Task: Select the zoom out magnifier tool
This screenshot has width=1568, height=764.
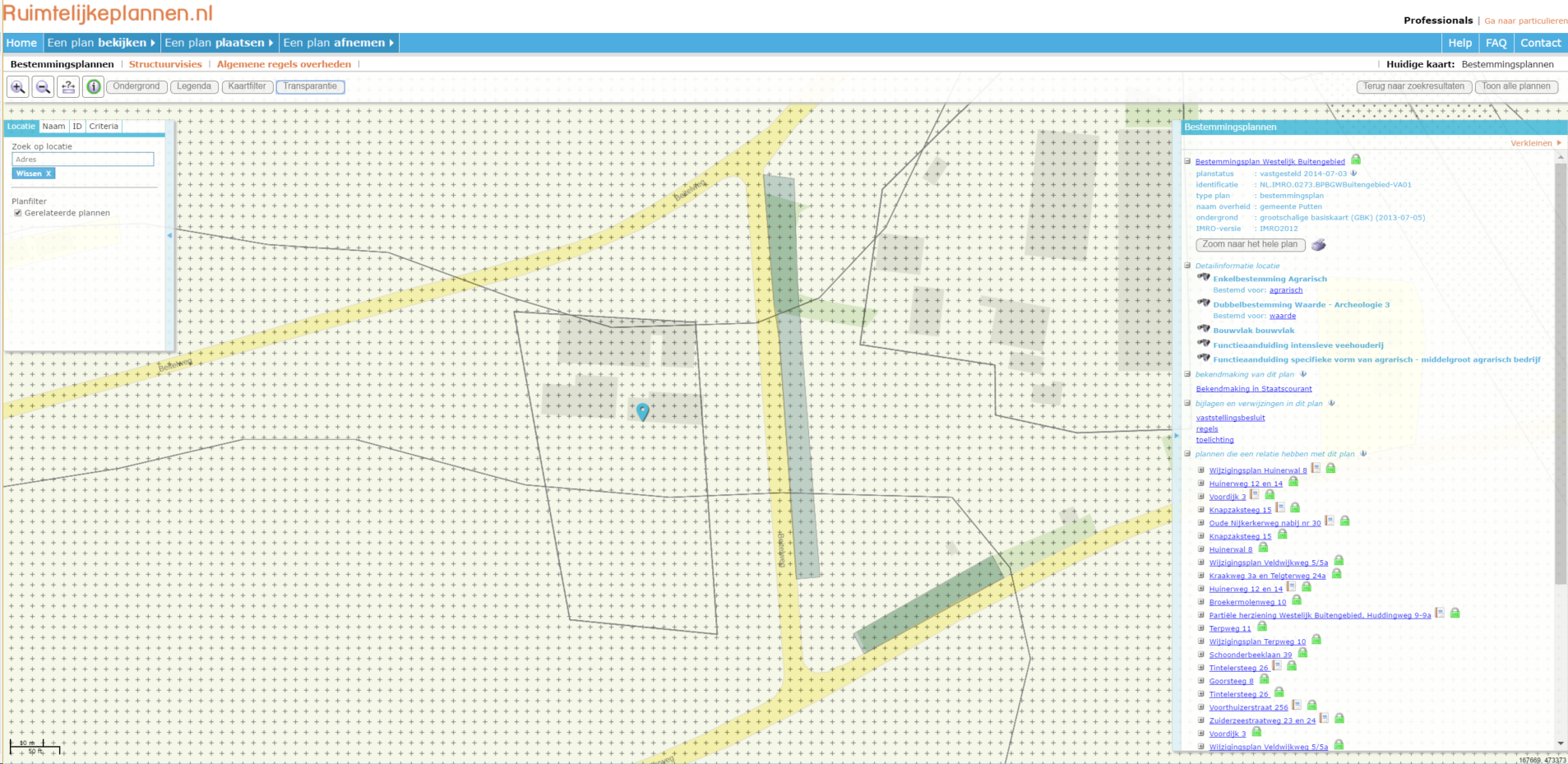Action: point(43,86)
